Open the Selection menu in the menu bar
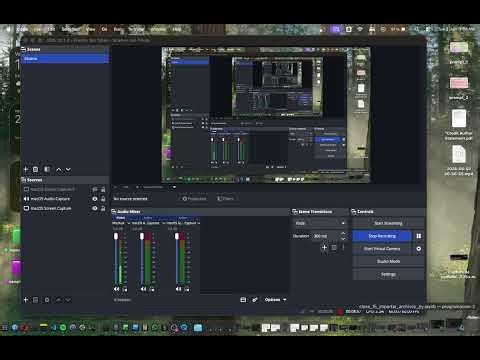480x360 pixels. pyautogui.click(x=71, y=29)
